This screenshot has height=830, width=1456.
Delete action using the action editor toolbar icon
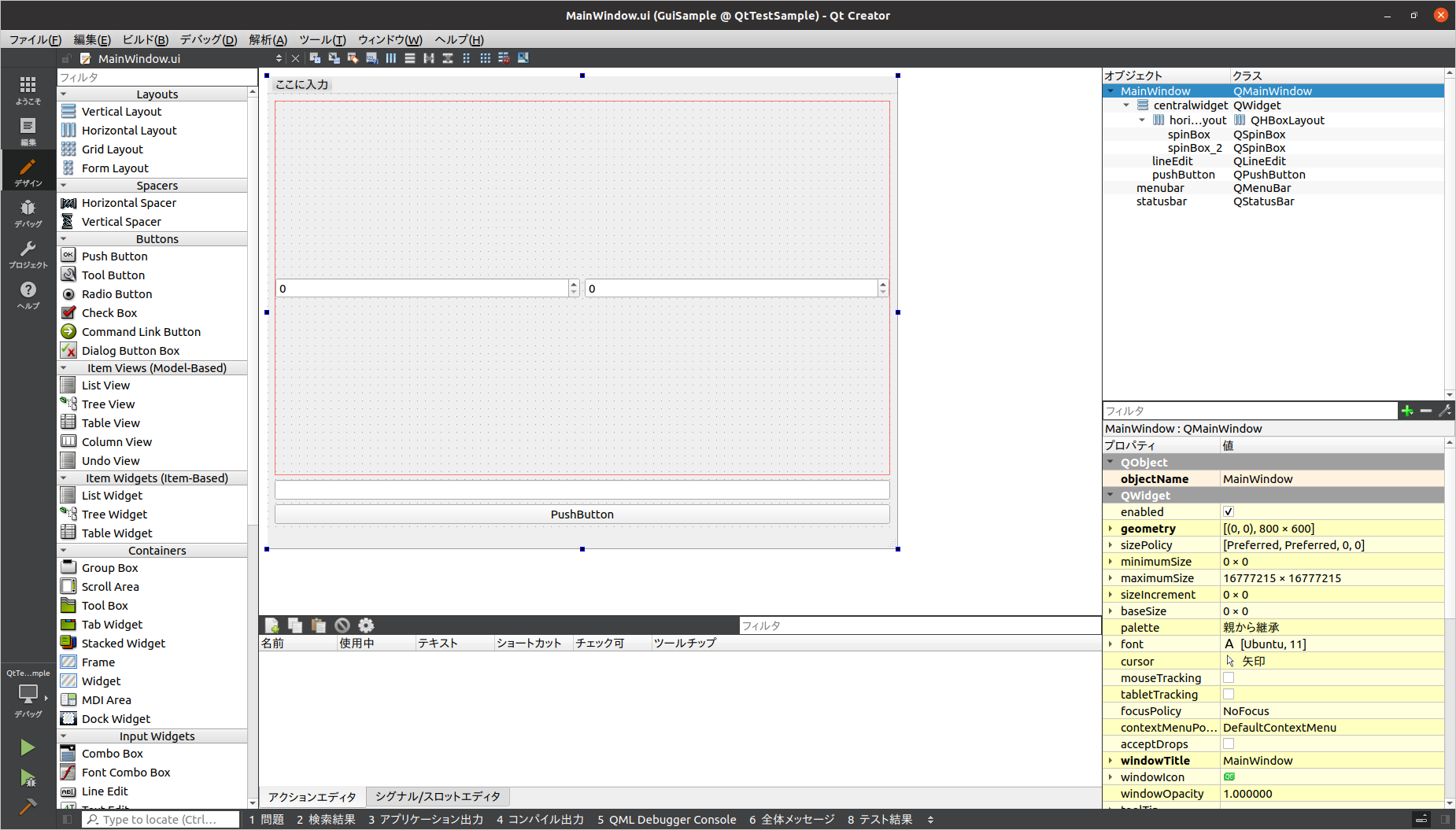pyautogui.click(x=342, y=625)
